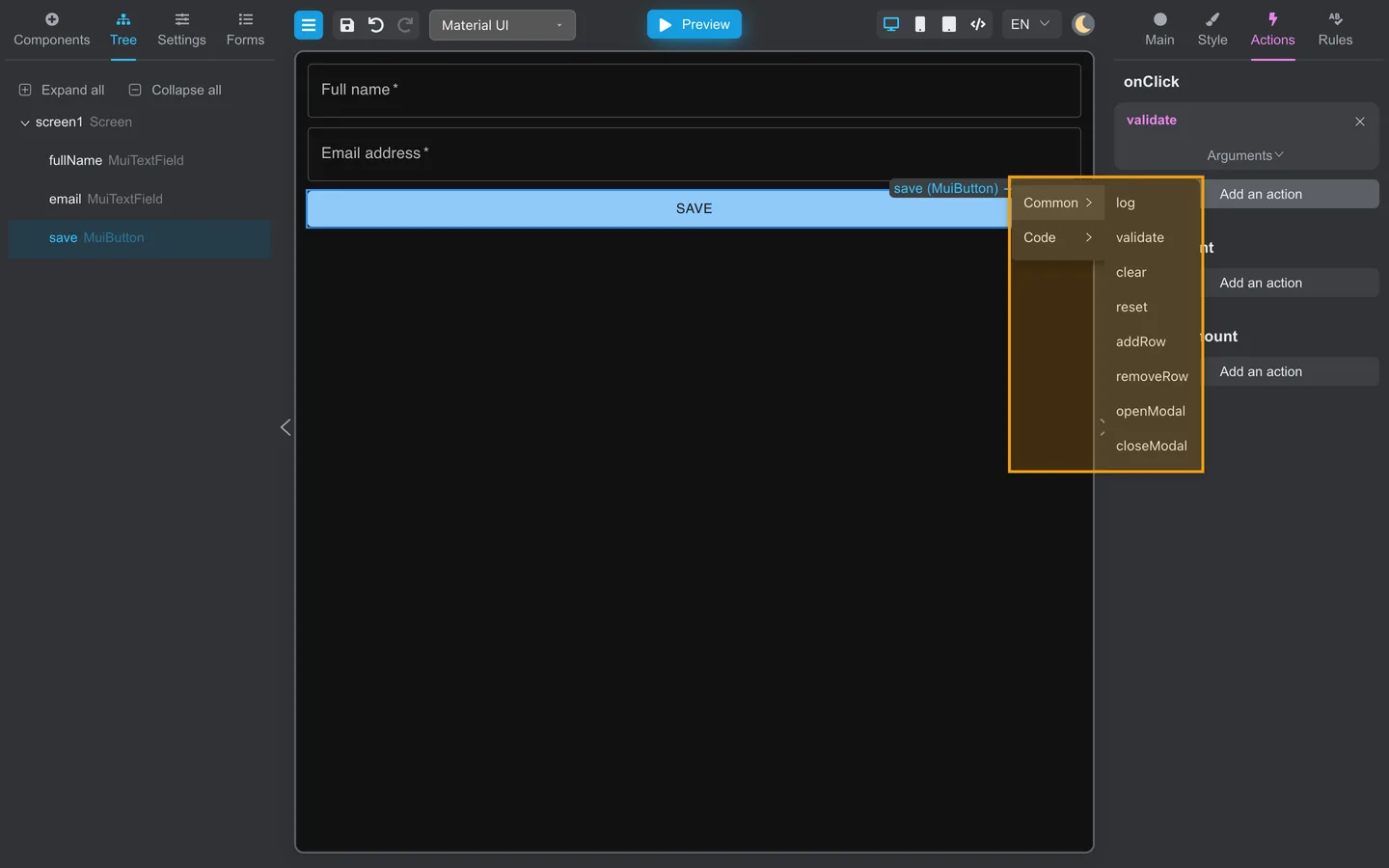Viewport: 1389px width, 868px height.
Task: Open the Components tab
Action: [x=52, y=30]
